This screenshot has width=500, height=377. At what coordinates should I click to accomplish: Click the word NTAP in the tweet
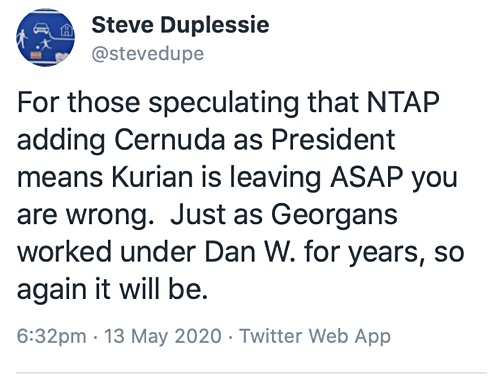click(403, 102)
